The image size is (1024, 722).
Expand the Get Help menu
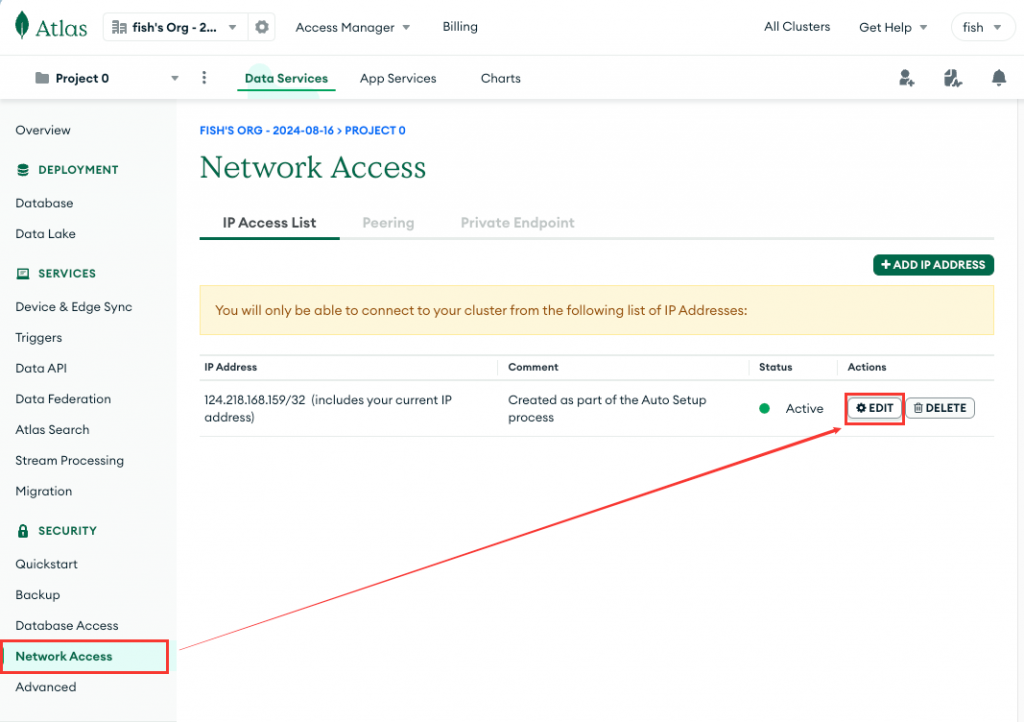(x=893, y=27)
